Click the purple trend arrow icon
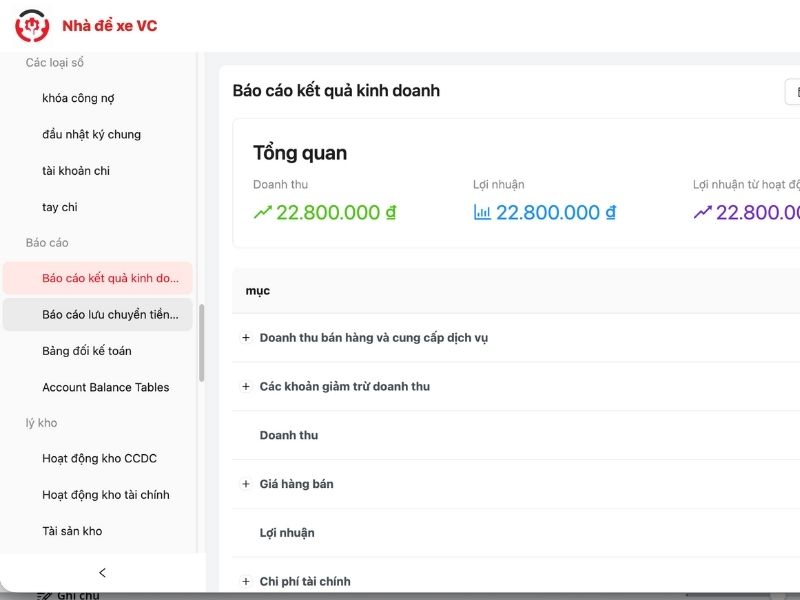This screenshot has height=600, width=800. coord(702,212)
